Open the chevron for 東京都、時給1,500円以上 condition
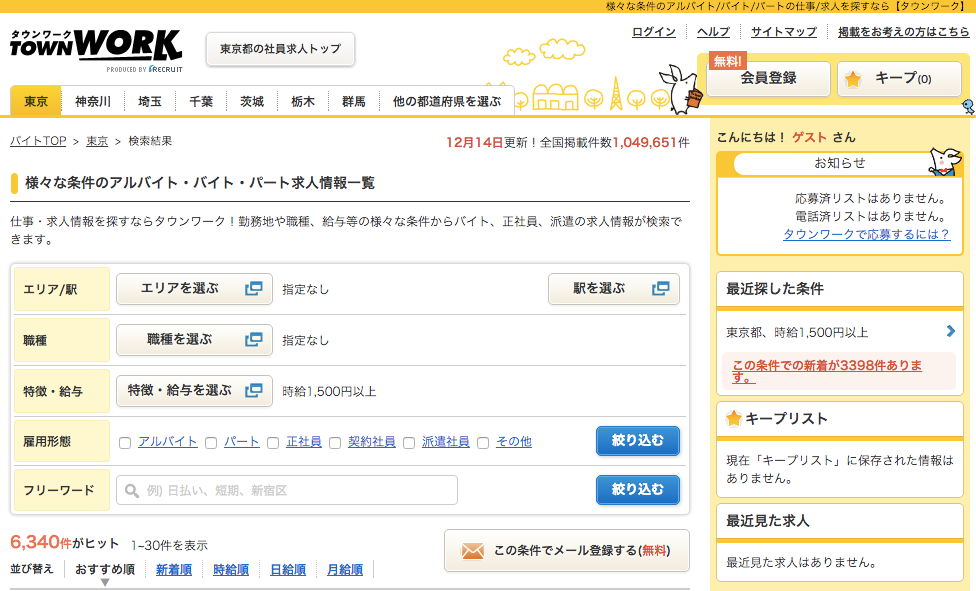 click(x=950, y=331)
